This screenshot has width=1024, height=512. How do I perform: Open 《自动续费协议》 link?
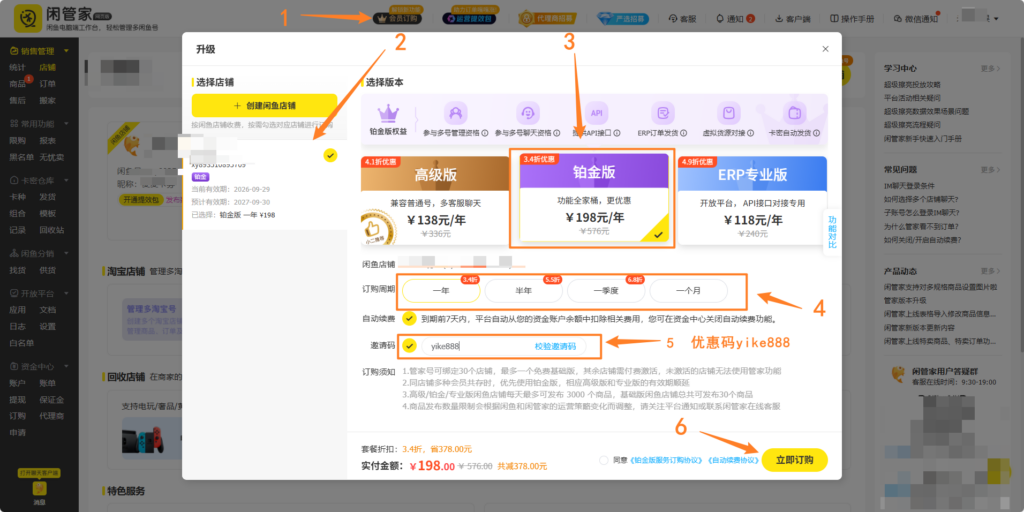coord(733,460)
